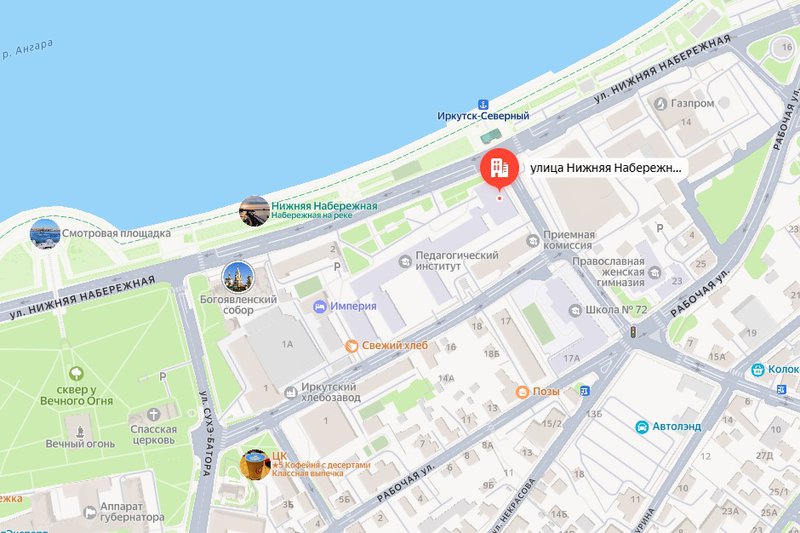Select the Позы restaurant icon
800x533 pixels.
click(x=522, y=392)
